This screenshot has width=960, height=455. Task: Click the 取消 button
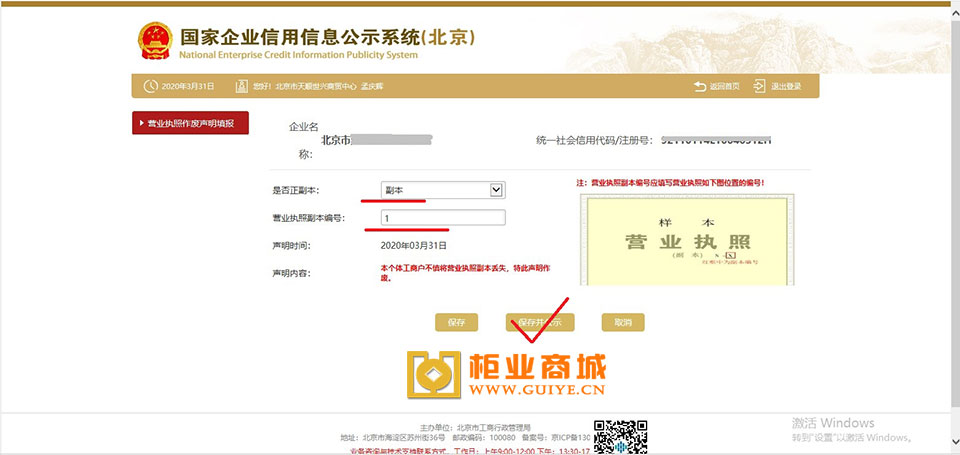point(623,322)
